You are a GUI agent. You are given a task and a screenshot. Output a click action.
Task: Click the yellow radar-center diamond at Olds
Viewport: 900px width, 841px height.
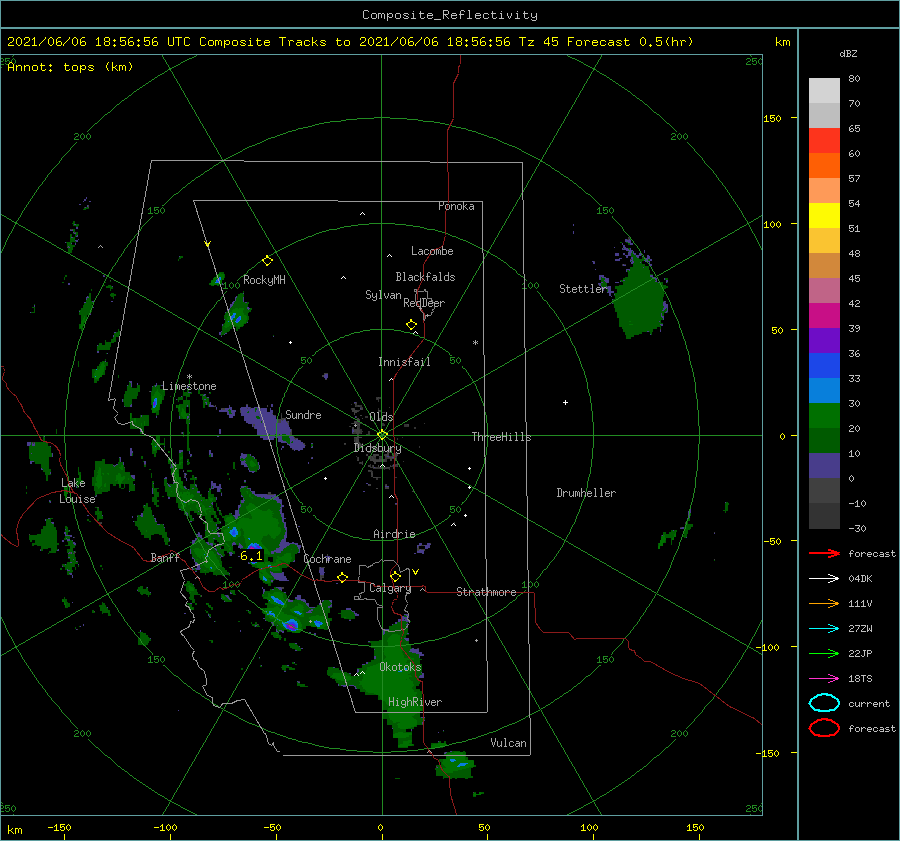(382, 435)
